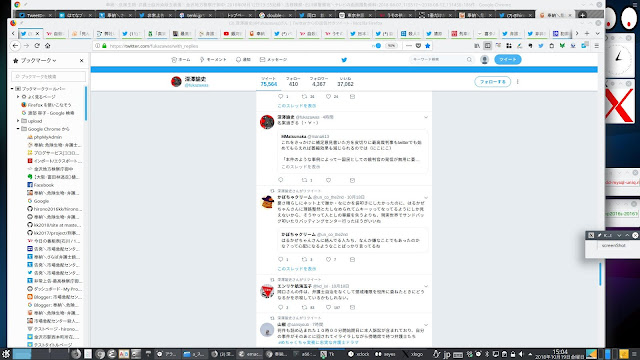
Task: Show hidden system tray icons arrow
Action: pyautogui.click(x=530, y=354)
